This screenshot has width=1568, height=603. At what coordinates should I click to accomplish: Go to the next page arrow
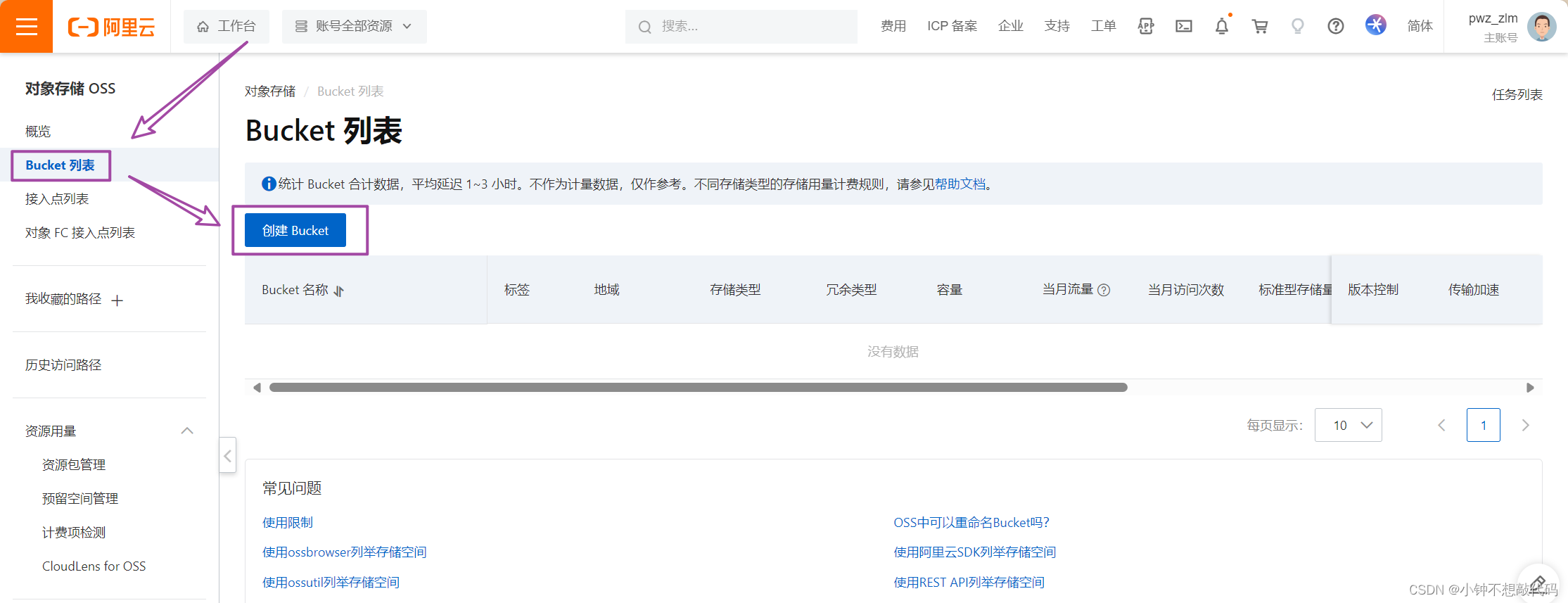(1525, 425)
